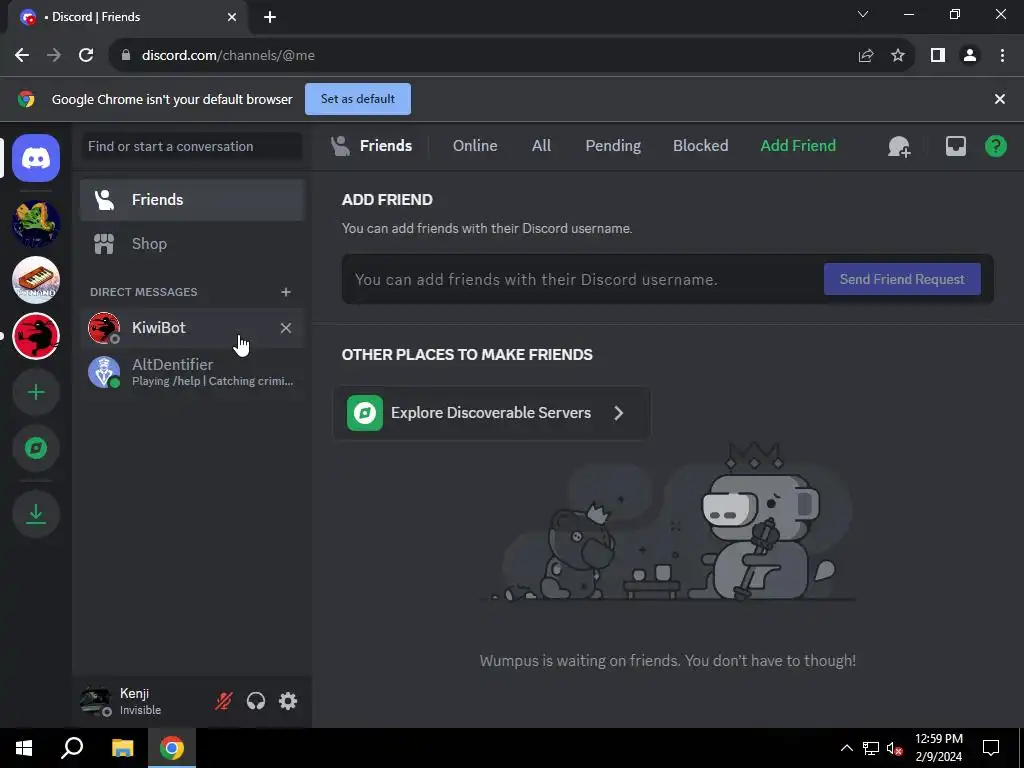Toggle the browser side panel icon
1024x768 pixels.
tap(938, 56)
